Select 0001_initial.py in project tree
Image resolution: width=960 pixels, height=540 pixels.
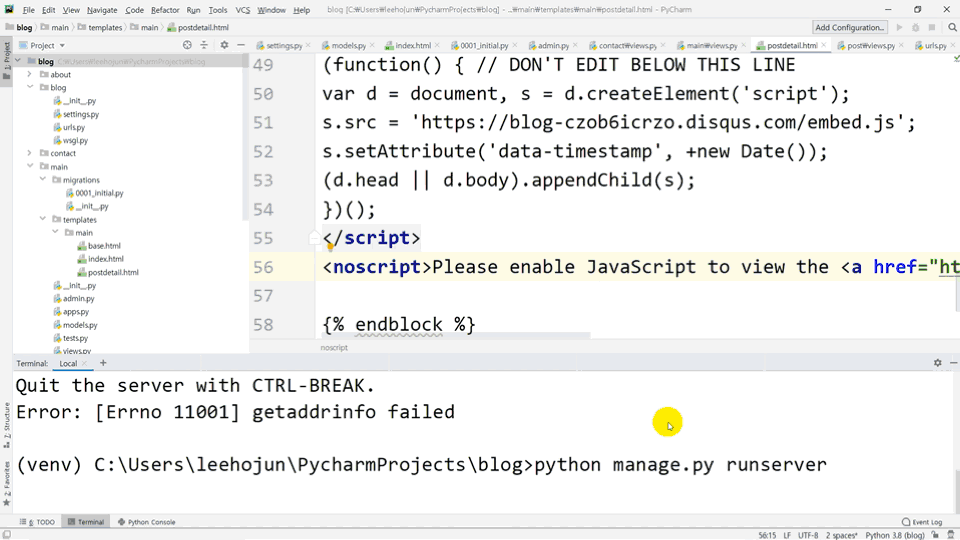(99, 193)
